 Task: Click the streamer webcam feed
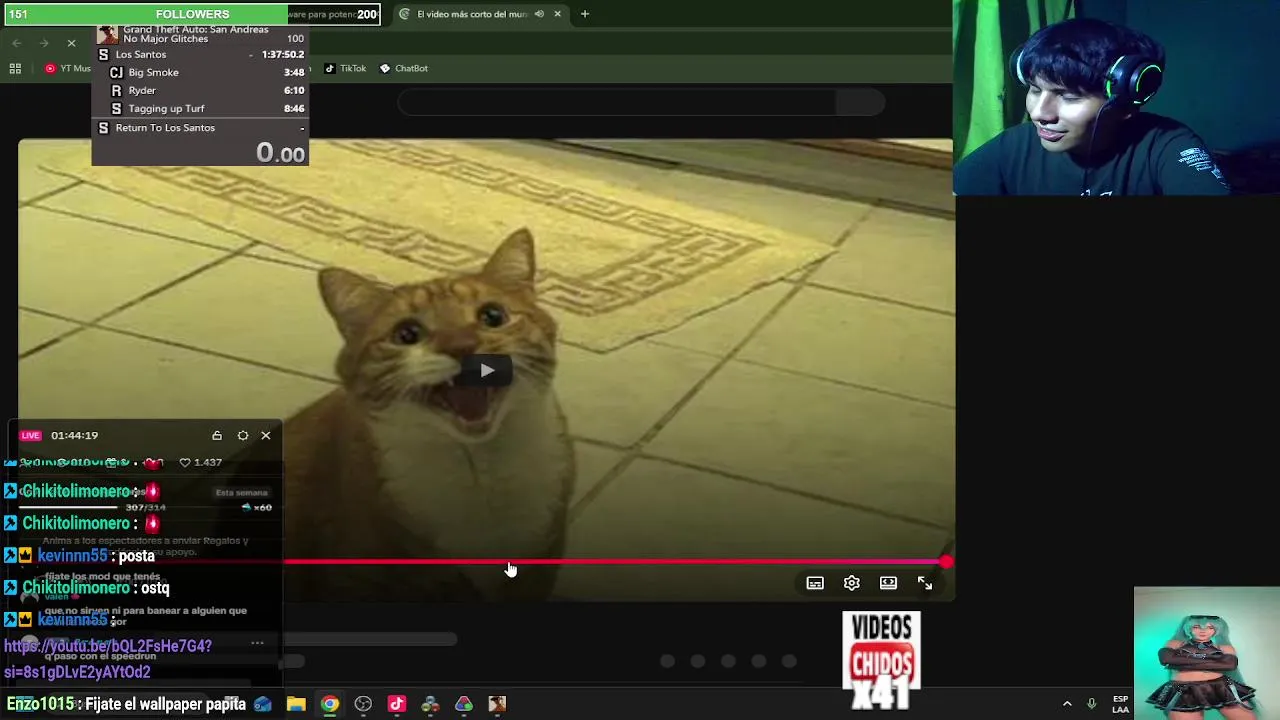click(x=1116, y=97)
